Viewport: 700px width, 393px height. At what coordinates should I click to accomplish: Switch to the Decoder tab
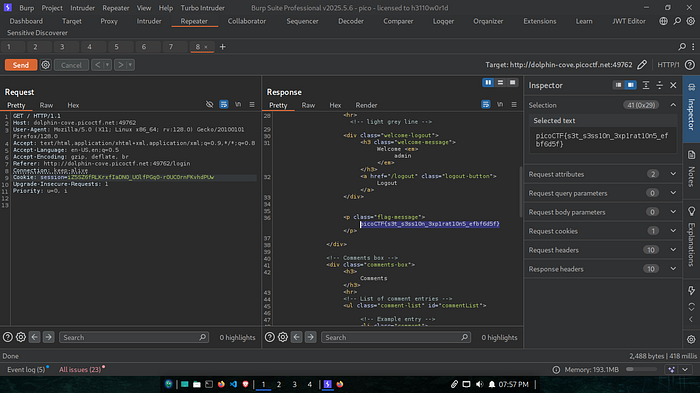(x=351, y=21)
